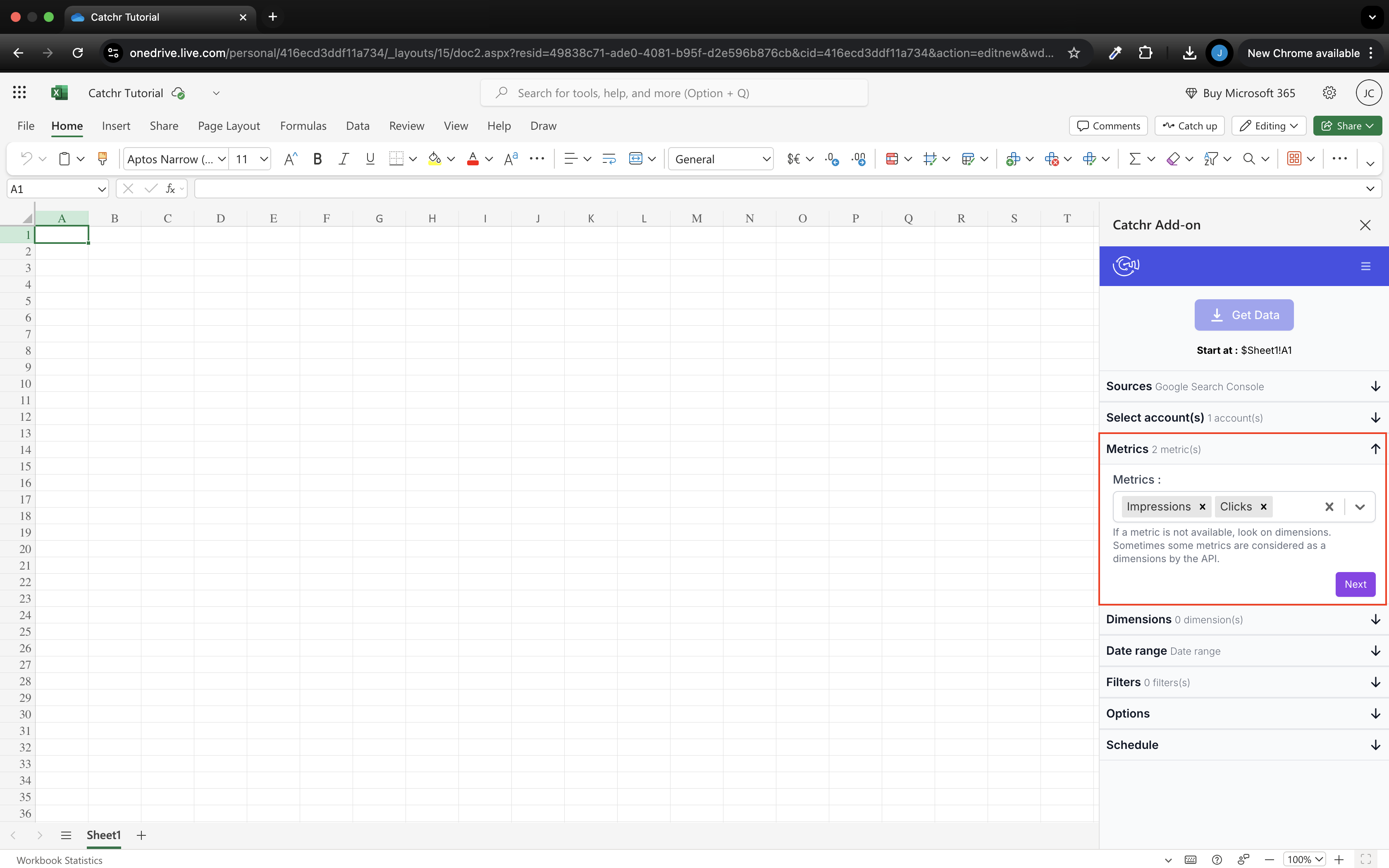Screen dimensions: 1389x868
Task: Click the Paste clipboard icon
Action: coord(64,159)
